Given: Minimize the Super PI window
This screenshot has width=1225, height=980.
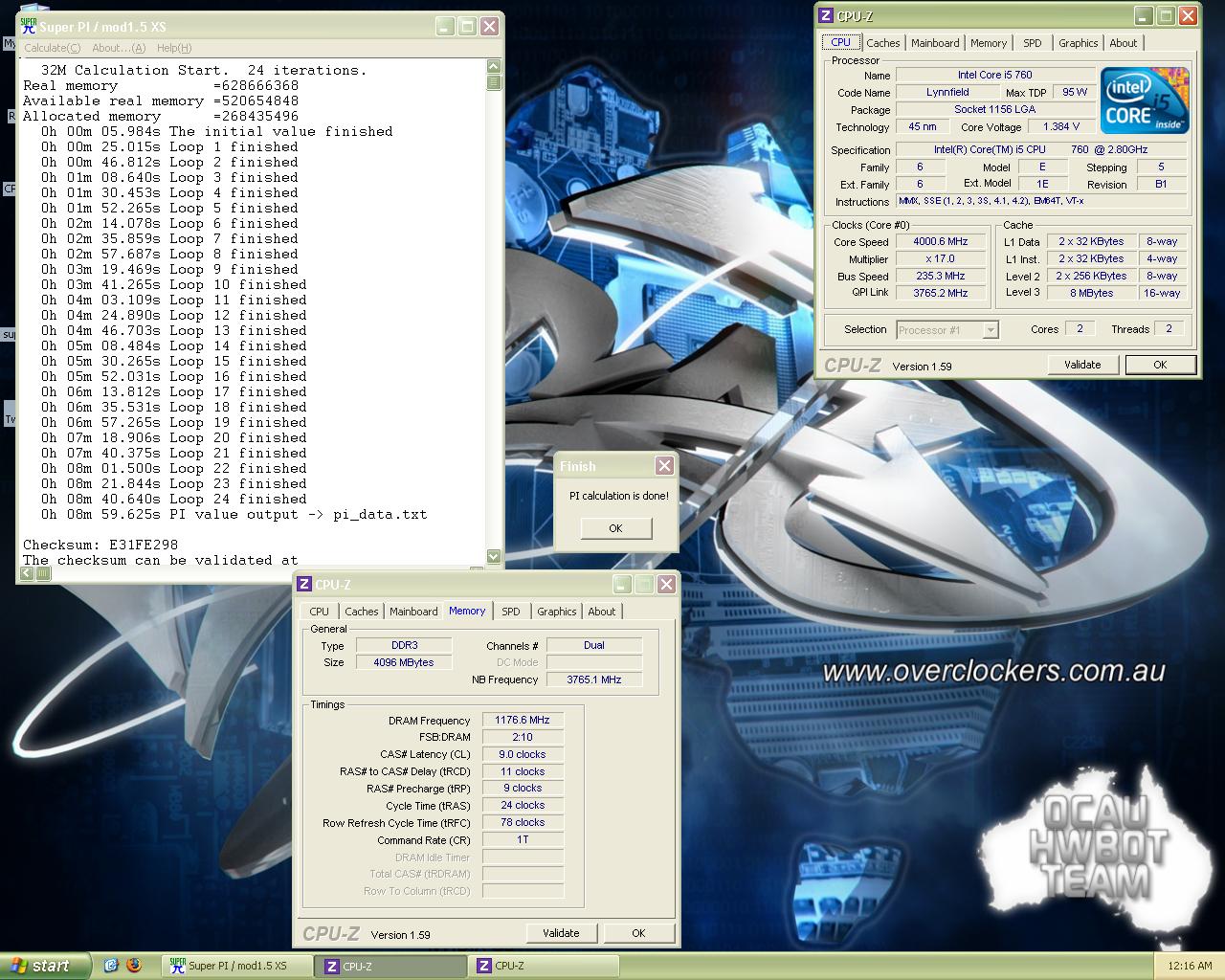Looking at the screenshot, I should 444,27.
